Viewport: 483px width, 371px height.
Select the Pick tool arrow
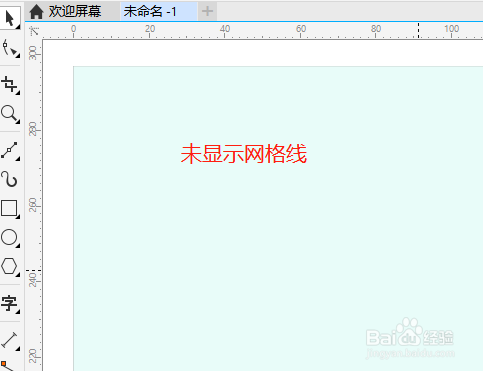click(x=10, y=18)
